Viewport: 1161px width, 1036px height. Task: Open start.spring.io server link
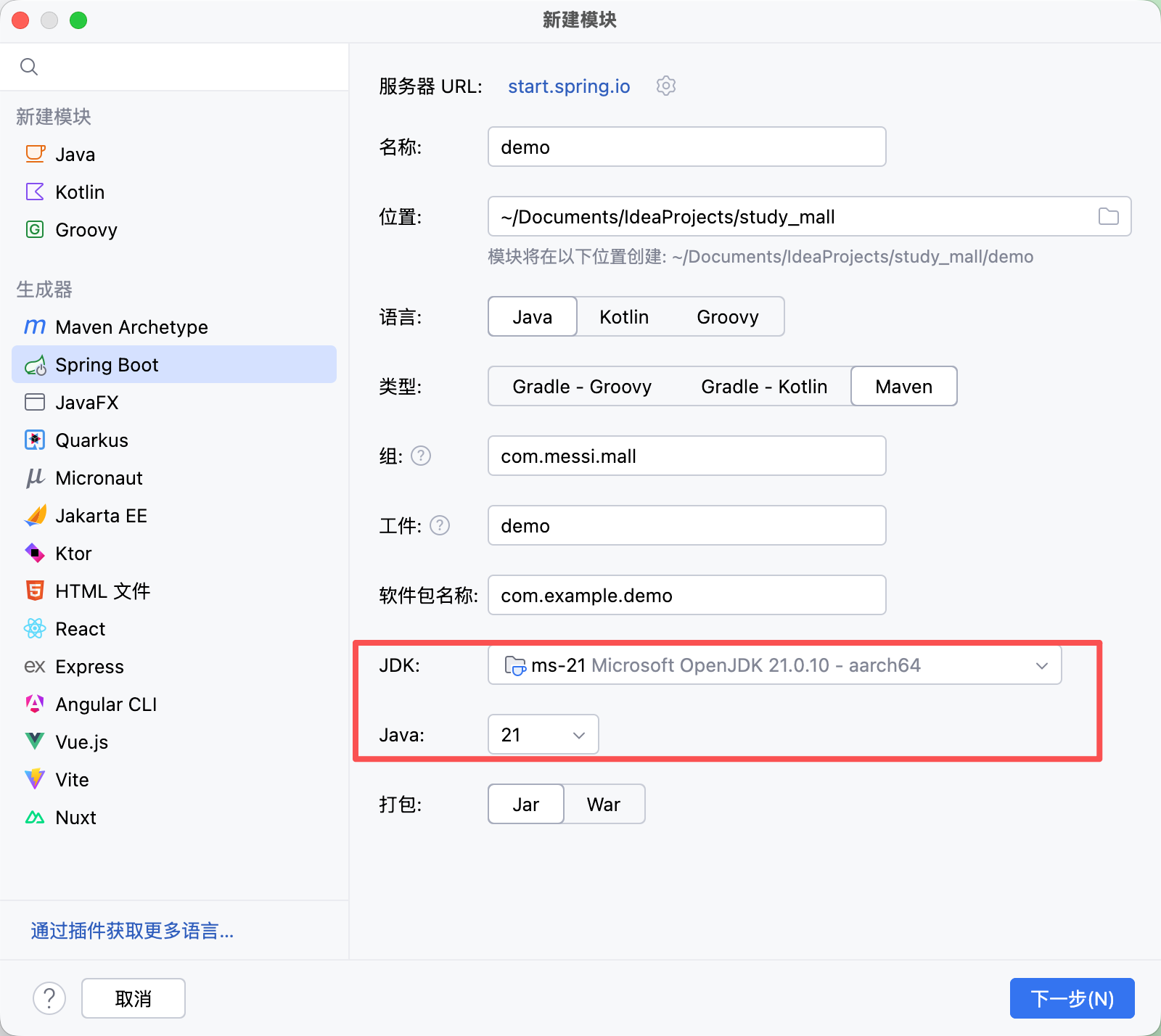pyautogui.click(x=569, y=86)
